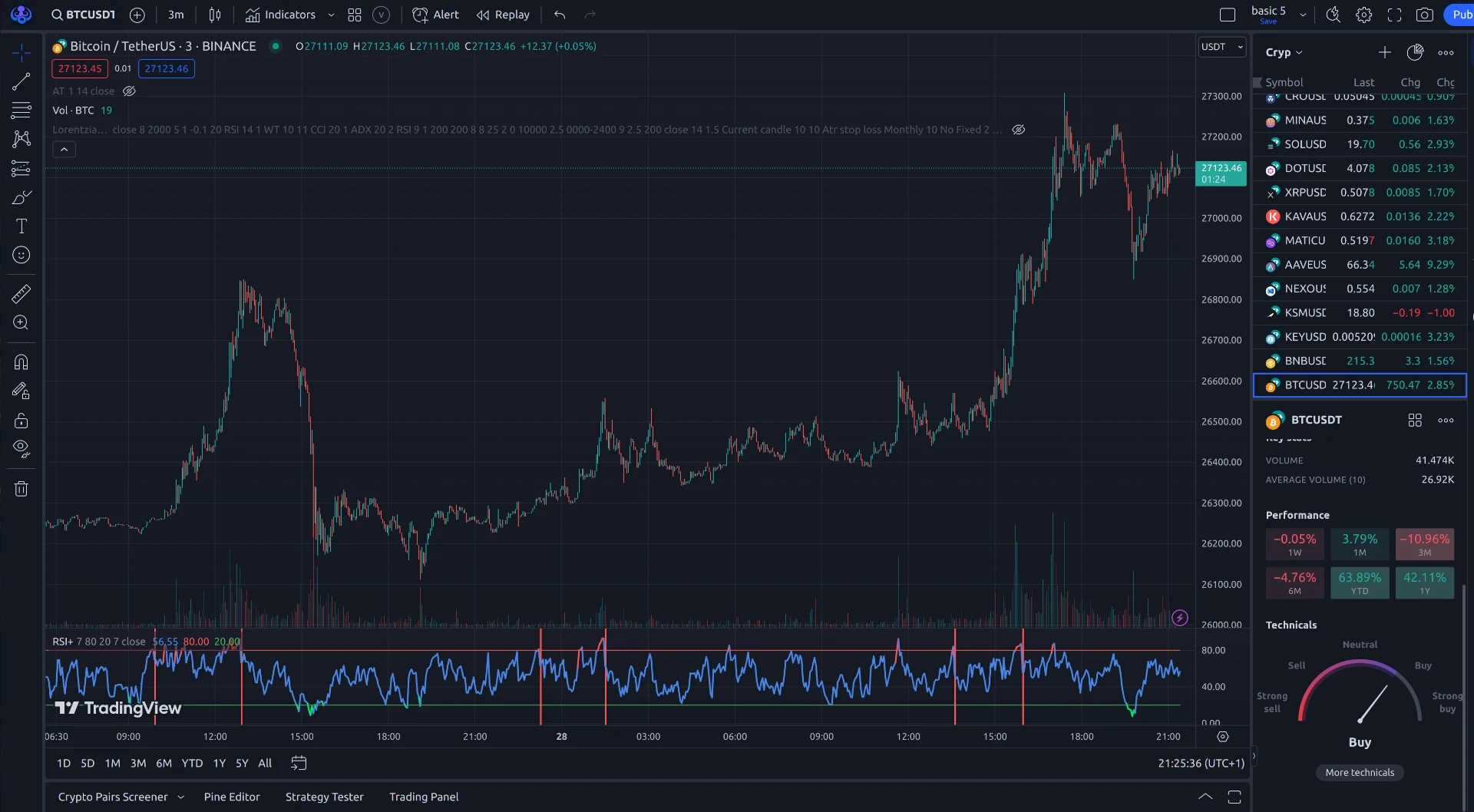Click the buy price 27123.46 button
The width and height of the screenshot is (1474, 812).
click(x=167, y=68)
